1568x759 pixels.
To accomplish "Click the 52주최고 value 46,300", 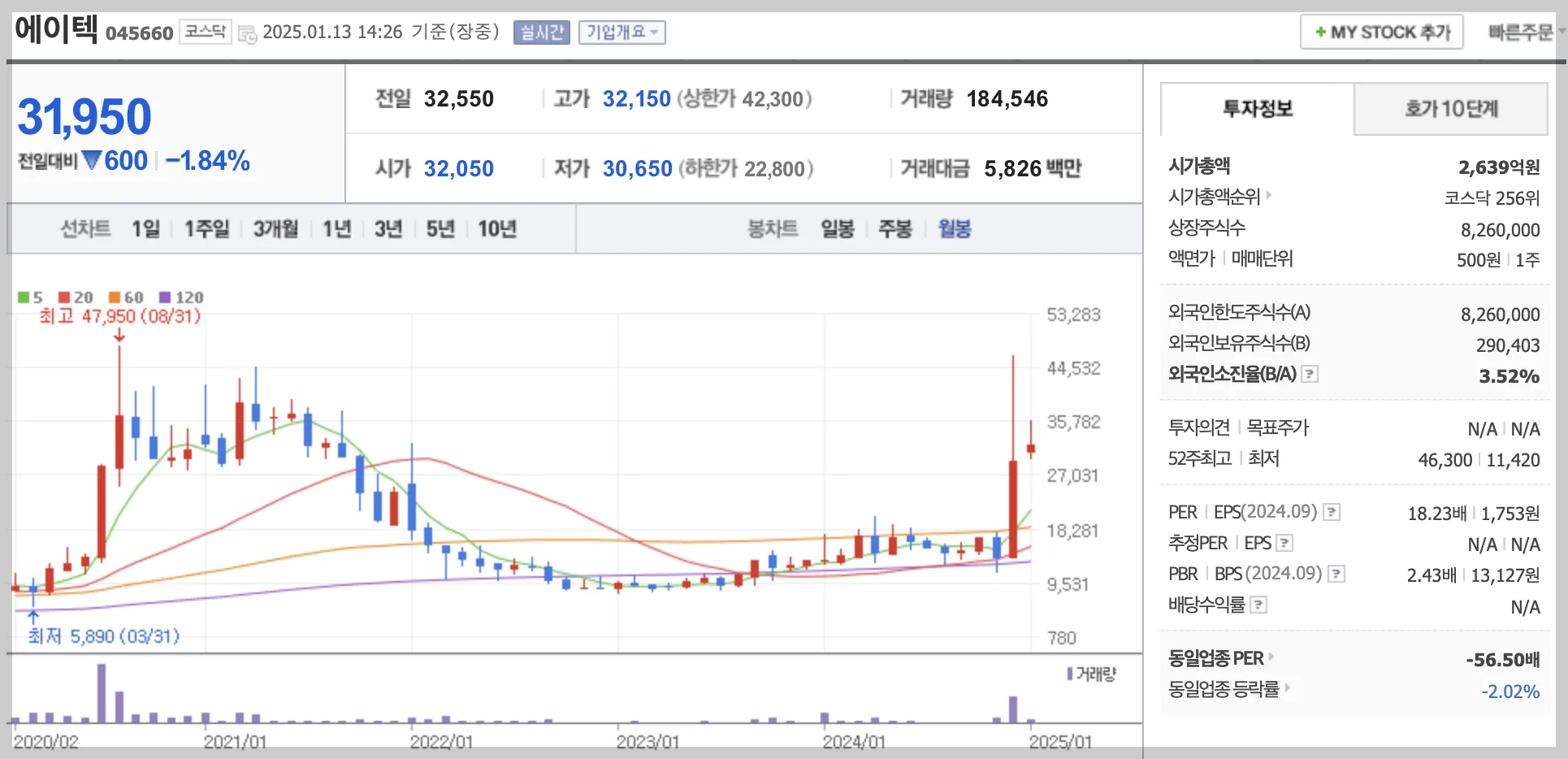I will point(1445,460).
